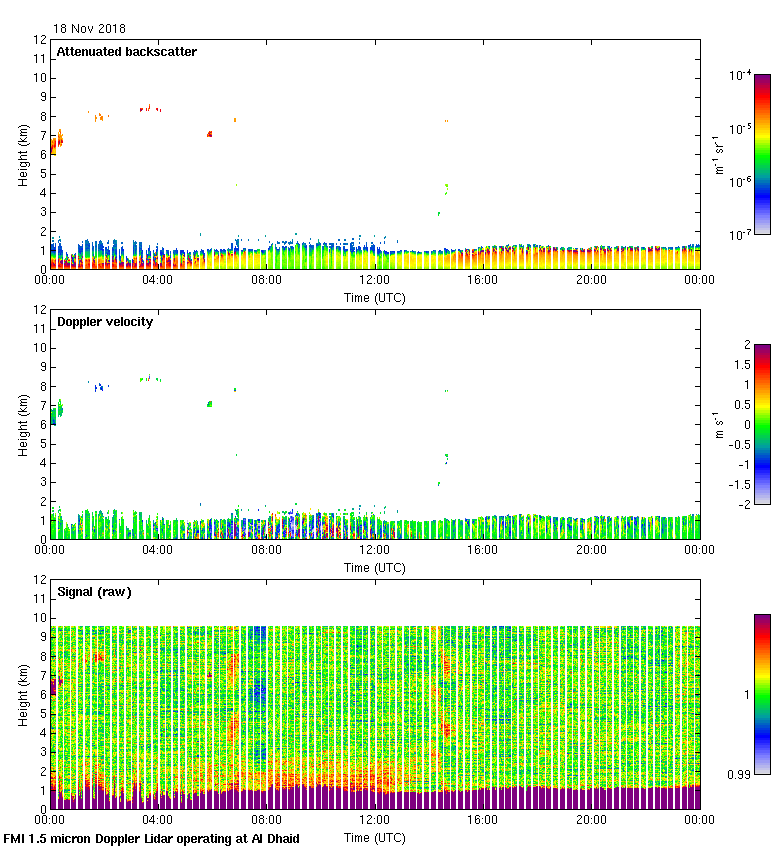Click Height (km) axis label of Doppler plot
The height and width of the screenshot is (850, 780).
click(23, 424)
